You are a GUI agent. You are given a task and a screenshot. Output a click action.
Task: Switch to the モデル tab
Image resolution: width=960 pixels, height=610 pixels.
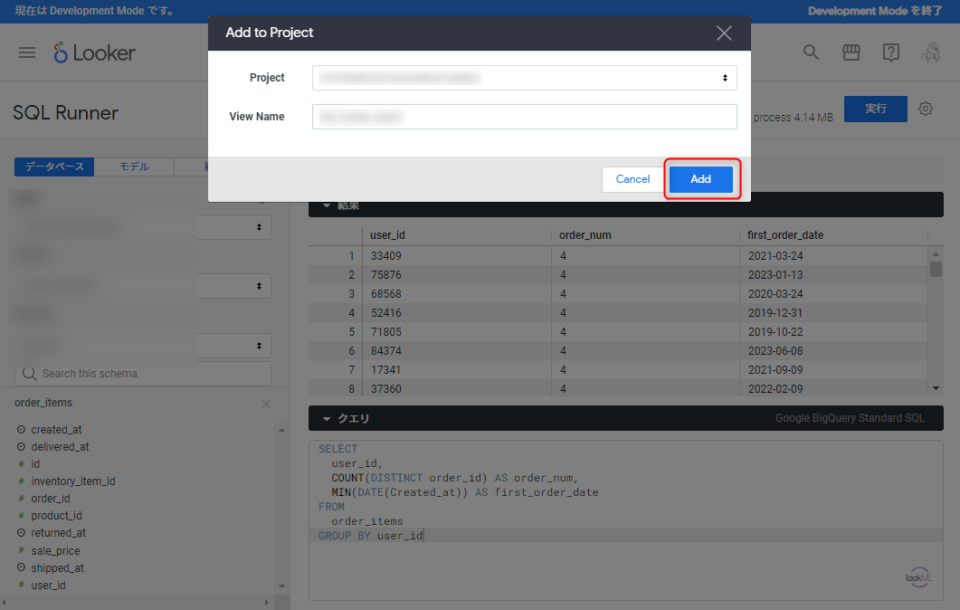tap(134, 167)
